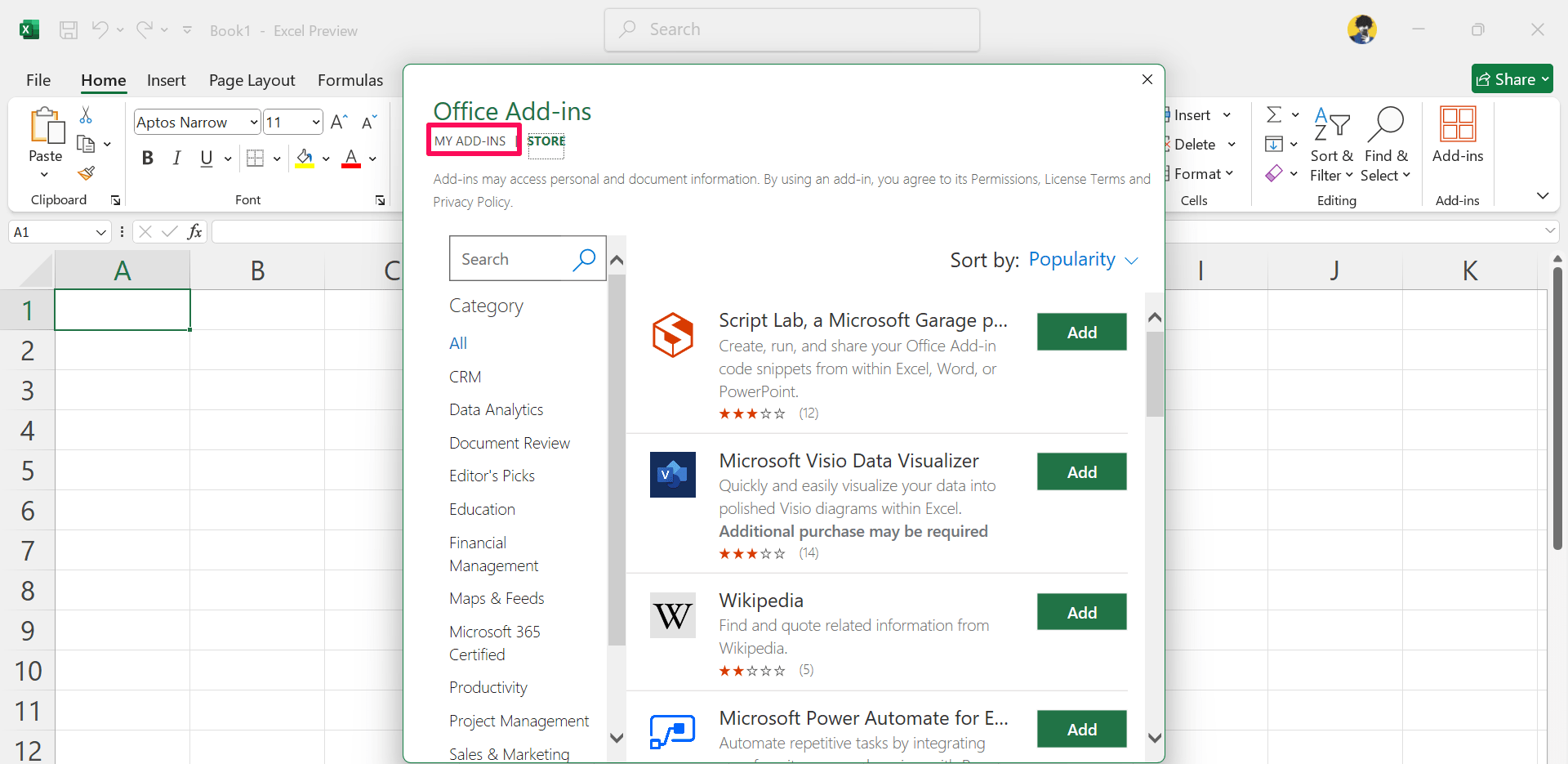Click the Power Automate add-in icon

tap(673, 731)
